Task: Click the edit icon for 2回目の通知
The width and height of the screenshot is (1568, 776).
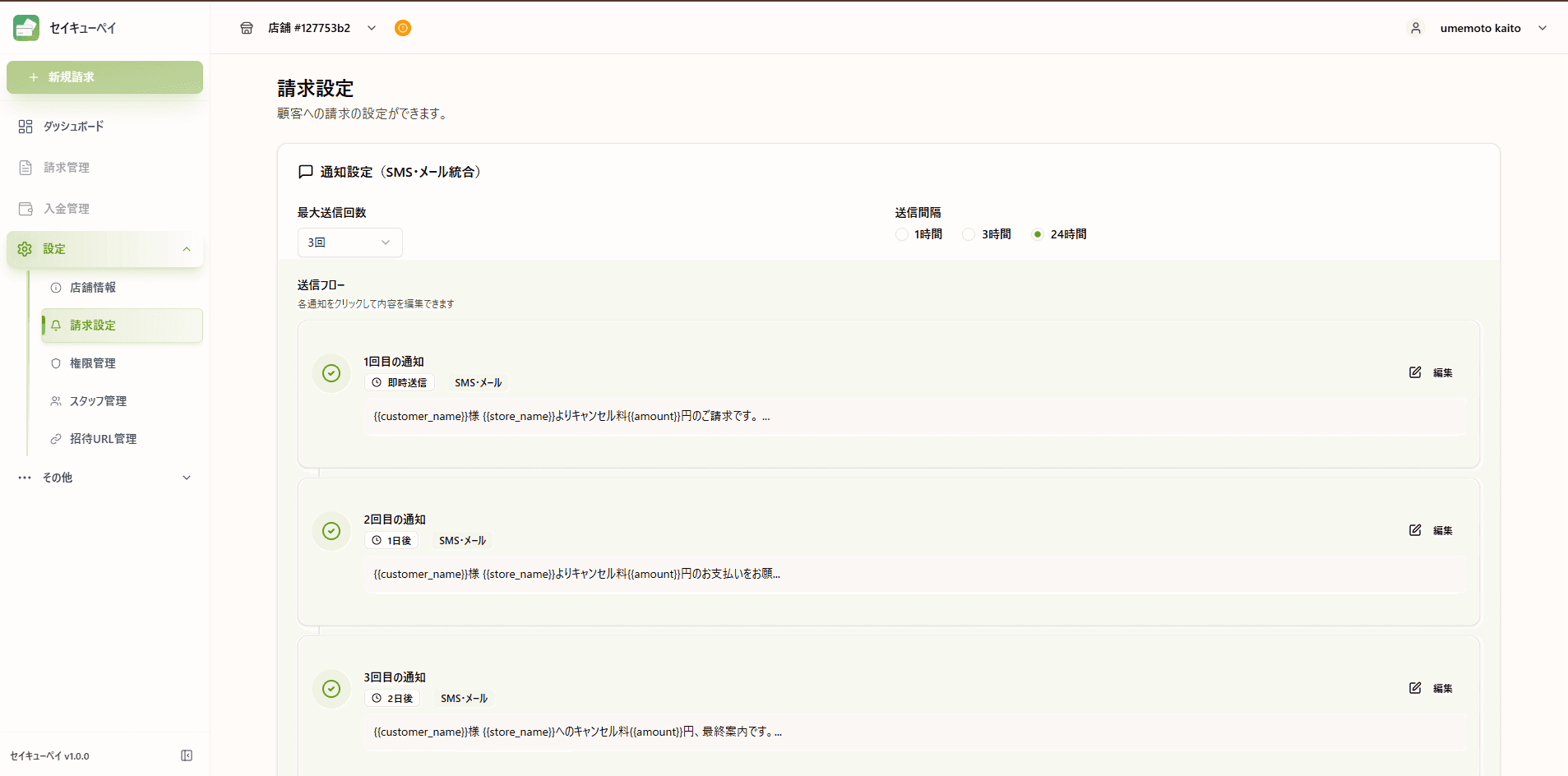Action: click(x=1415, y=530)
